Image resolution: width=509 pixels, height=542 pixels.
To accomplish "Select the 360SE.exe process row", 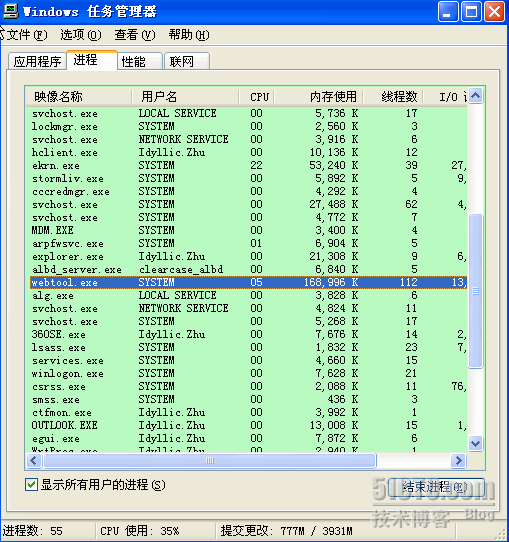I will click(x=248, y=335).
